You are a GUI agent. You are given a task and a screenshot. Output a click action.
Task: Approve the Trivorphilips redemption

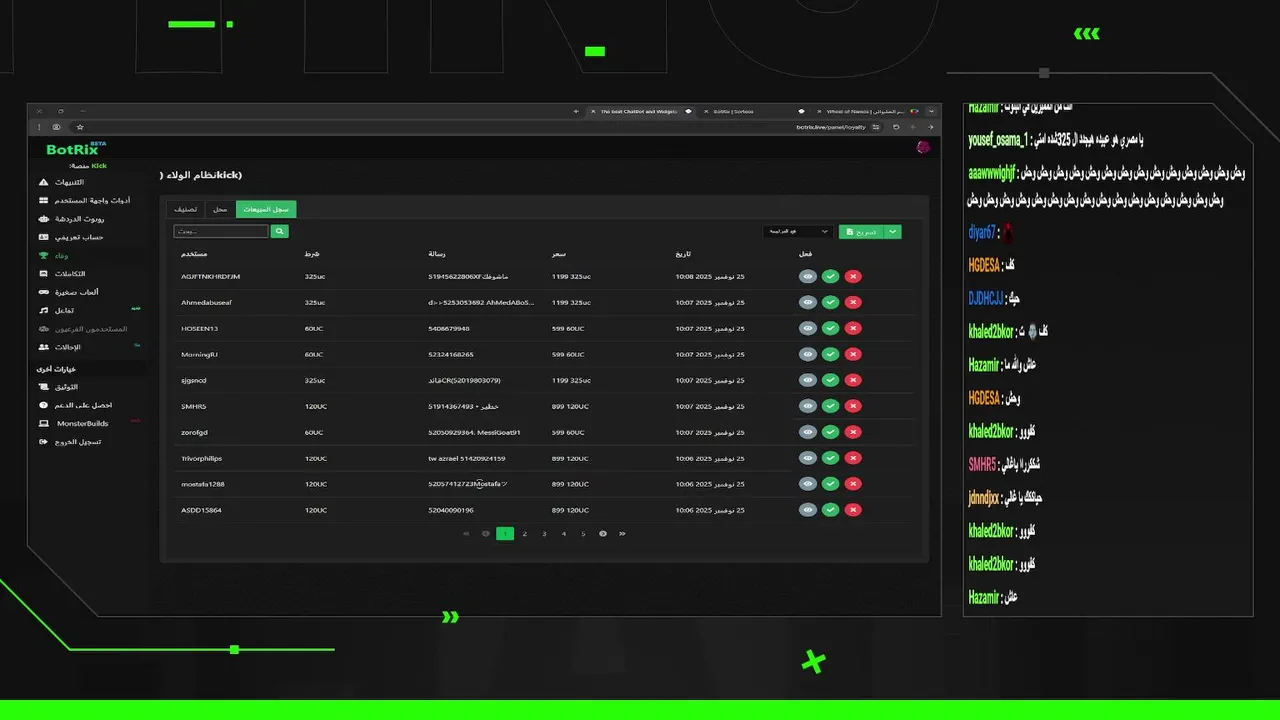click(830, 458)
